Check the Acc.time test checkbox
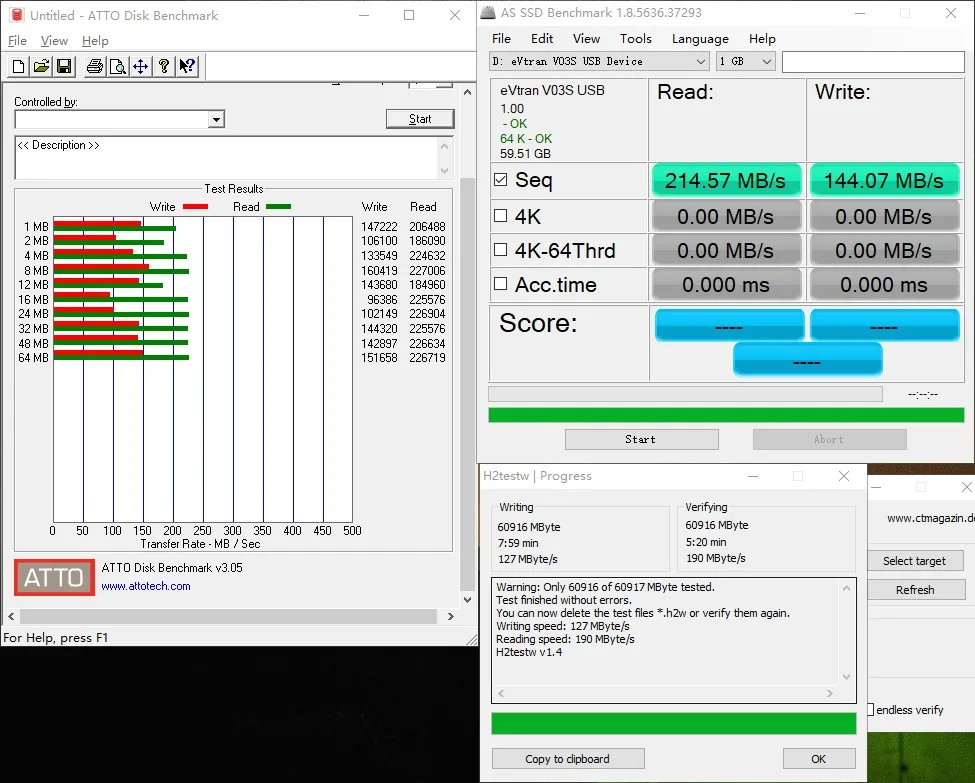 coord(501,285)
